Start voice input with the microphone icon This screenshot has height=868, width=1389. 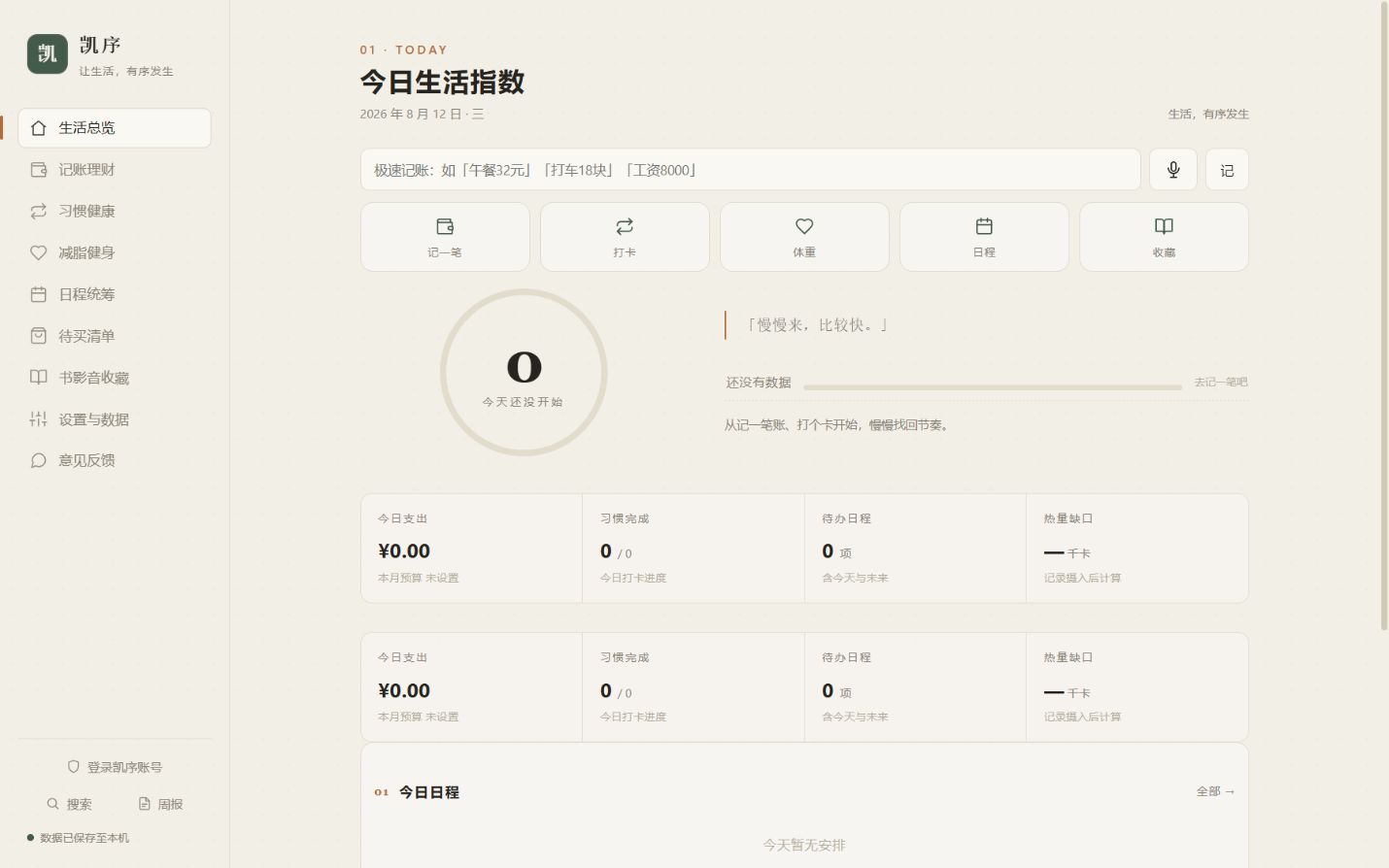(1173, 170)
